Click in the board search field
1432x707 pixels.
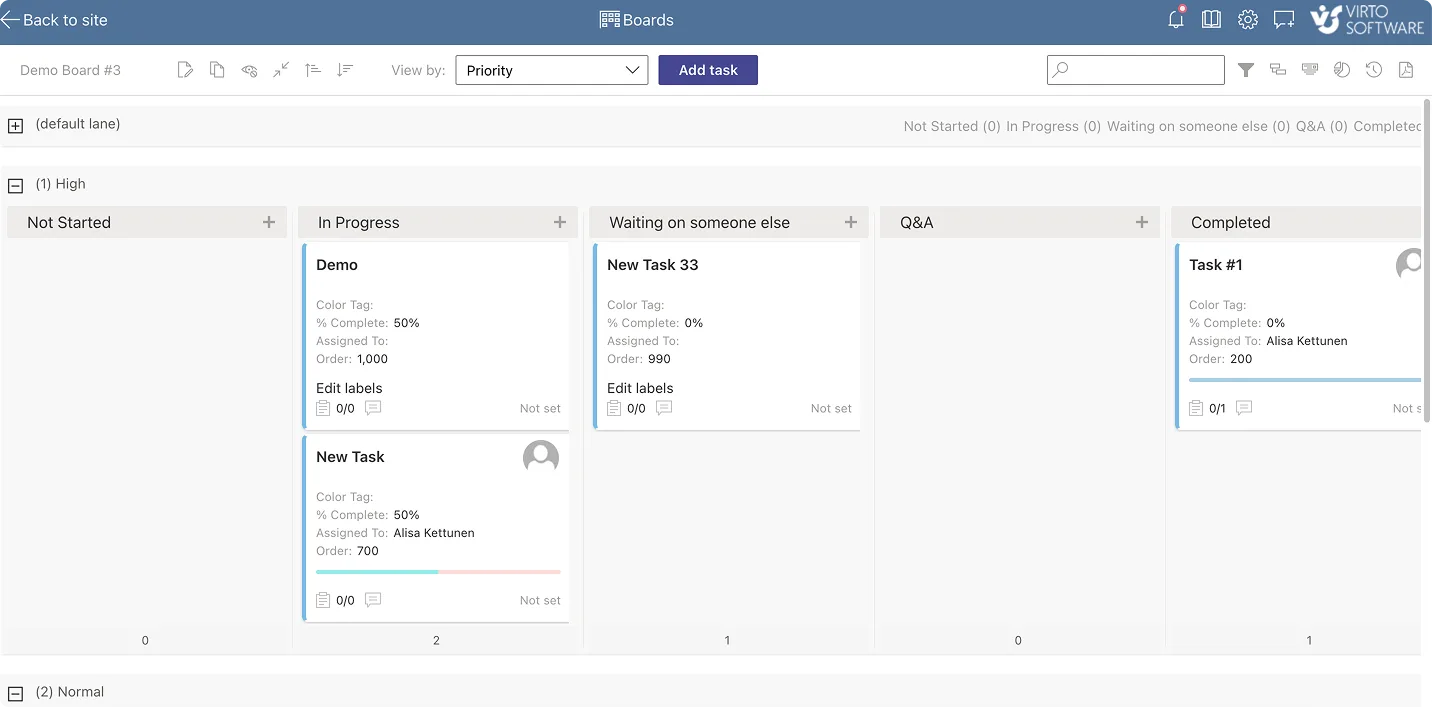pos(1136,70)
